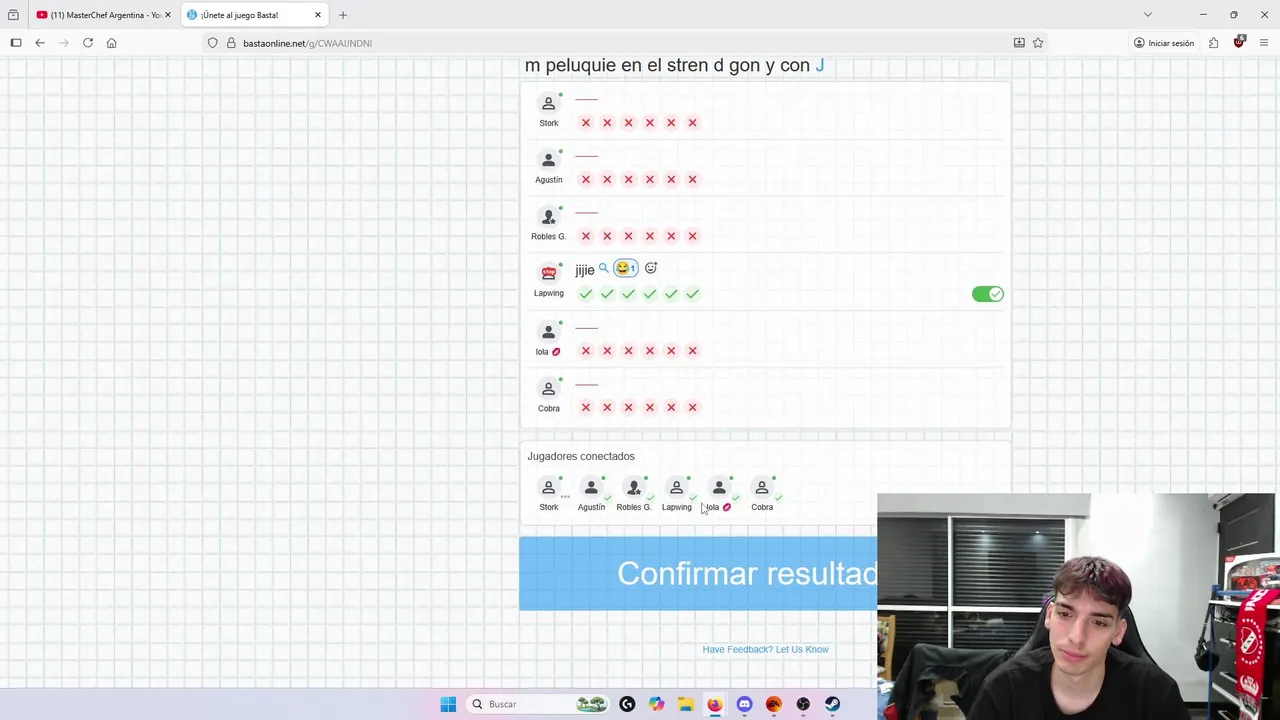Open the "Have Feedback? Let Us Know" link
Image resolution: width=1280 pixels, height=720 pixels.
tap(765, 649)
